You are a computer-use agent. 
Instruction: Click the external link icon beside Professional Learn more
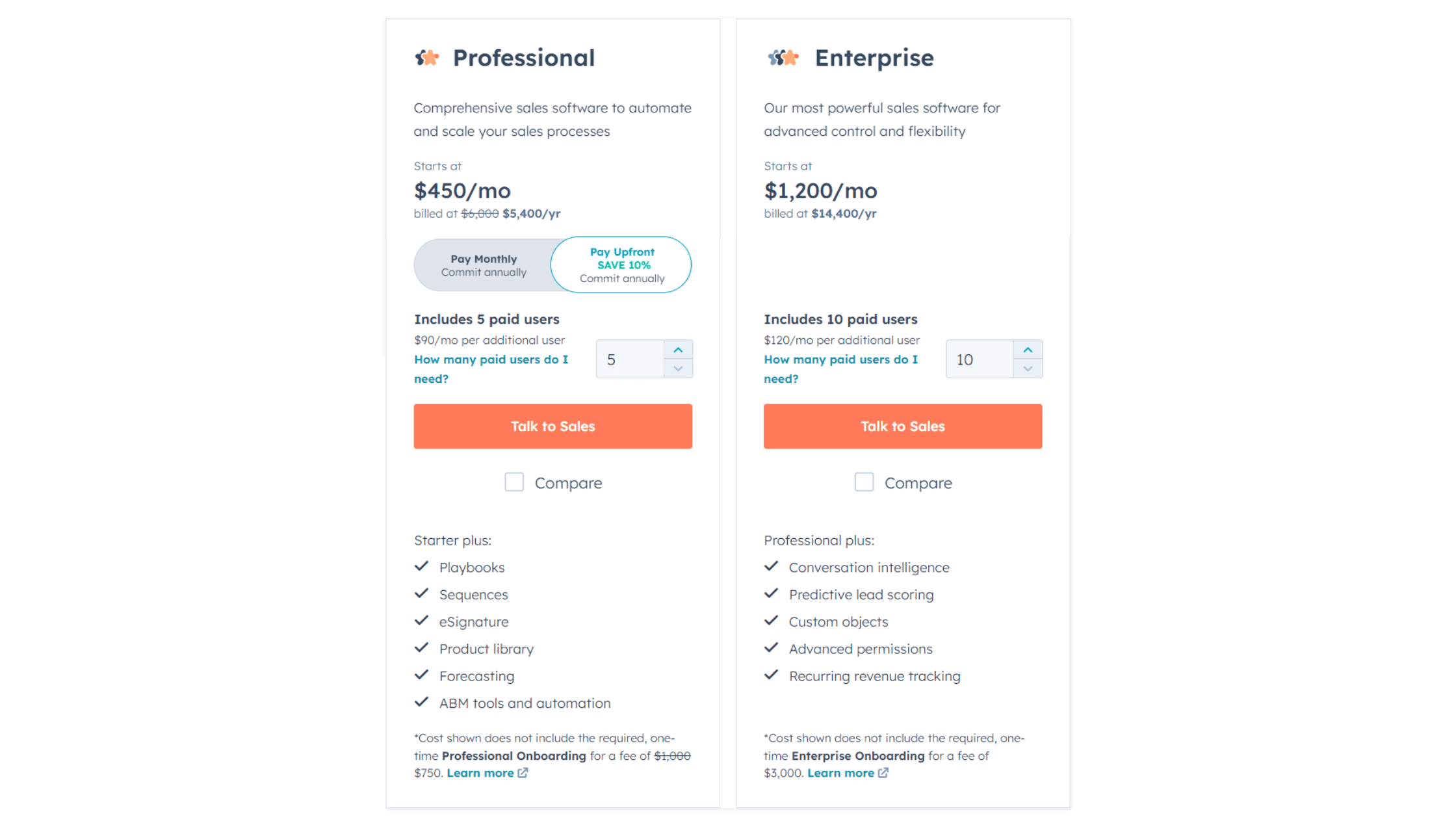point(524,773)
